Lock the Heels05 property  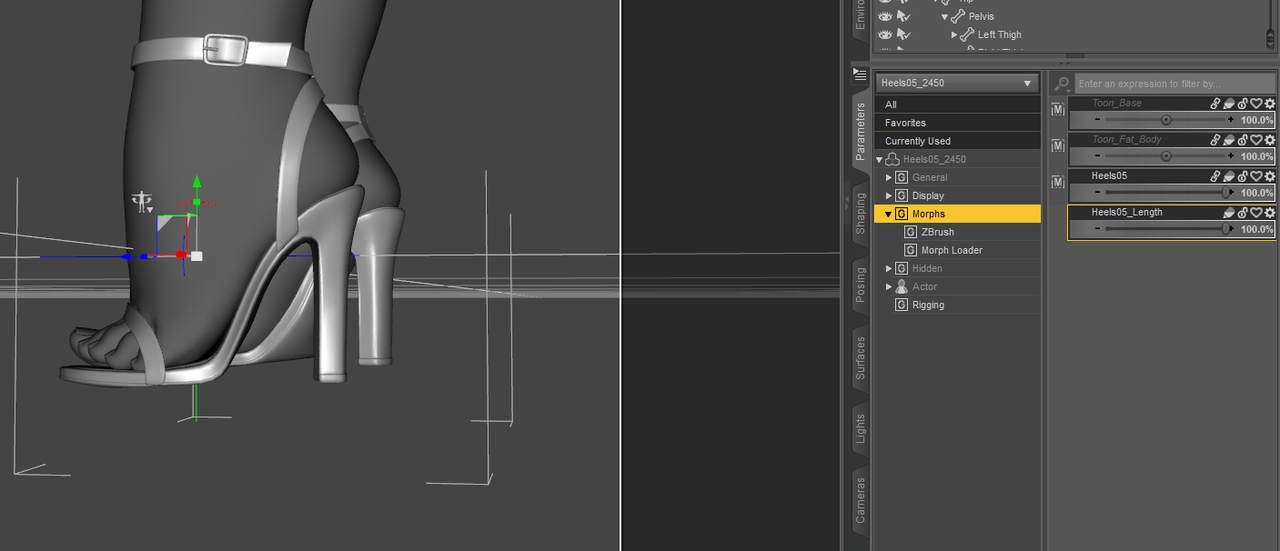pos(1243,176)
